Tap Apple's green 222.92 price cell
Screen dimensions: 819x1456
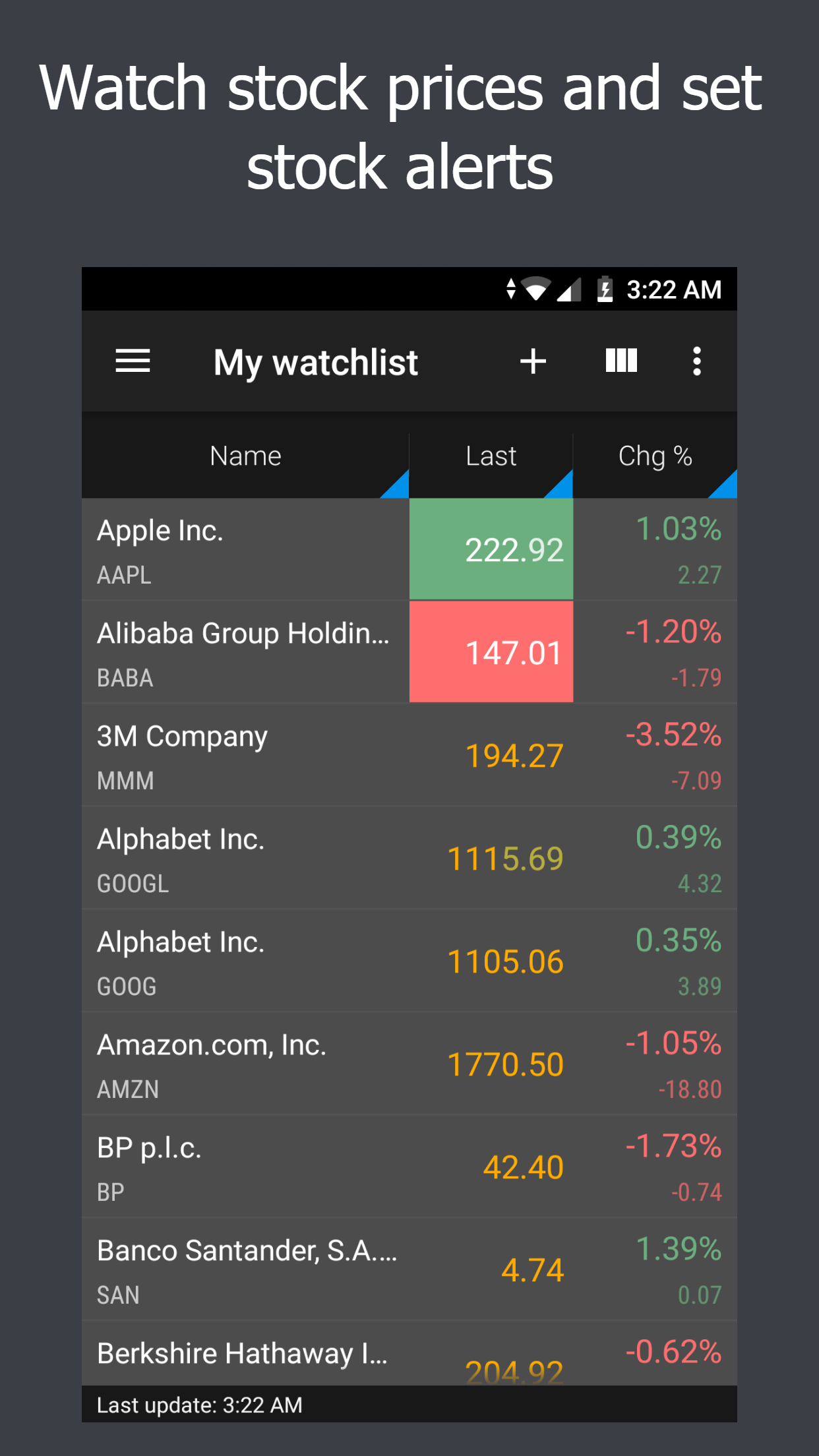(x=491, y=550)
